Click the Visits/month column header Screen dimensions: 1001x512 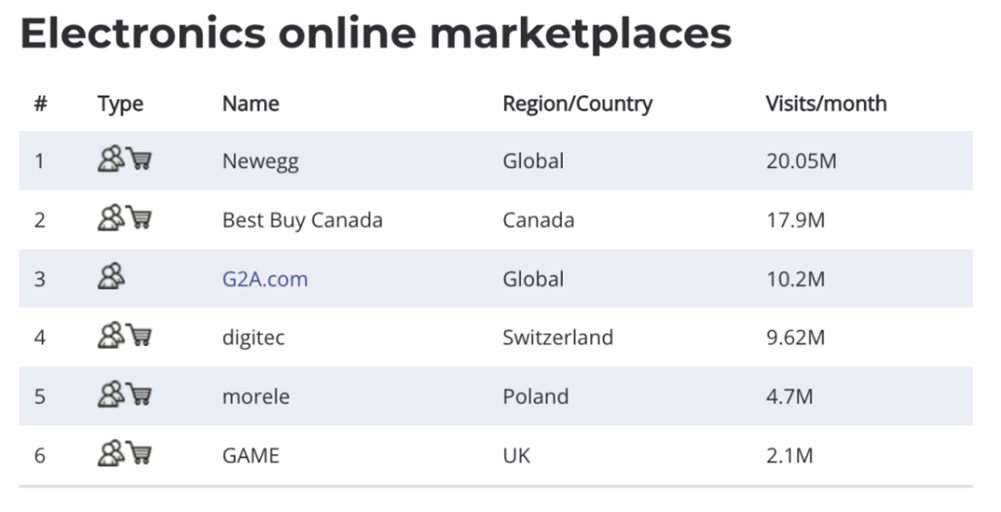pos(826,103)
